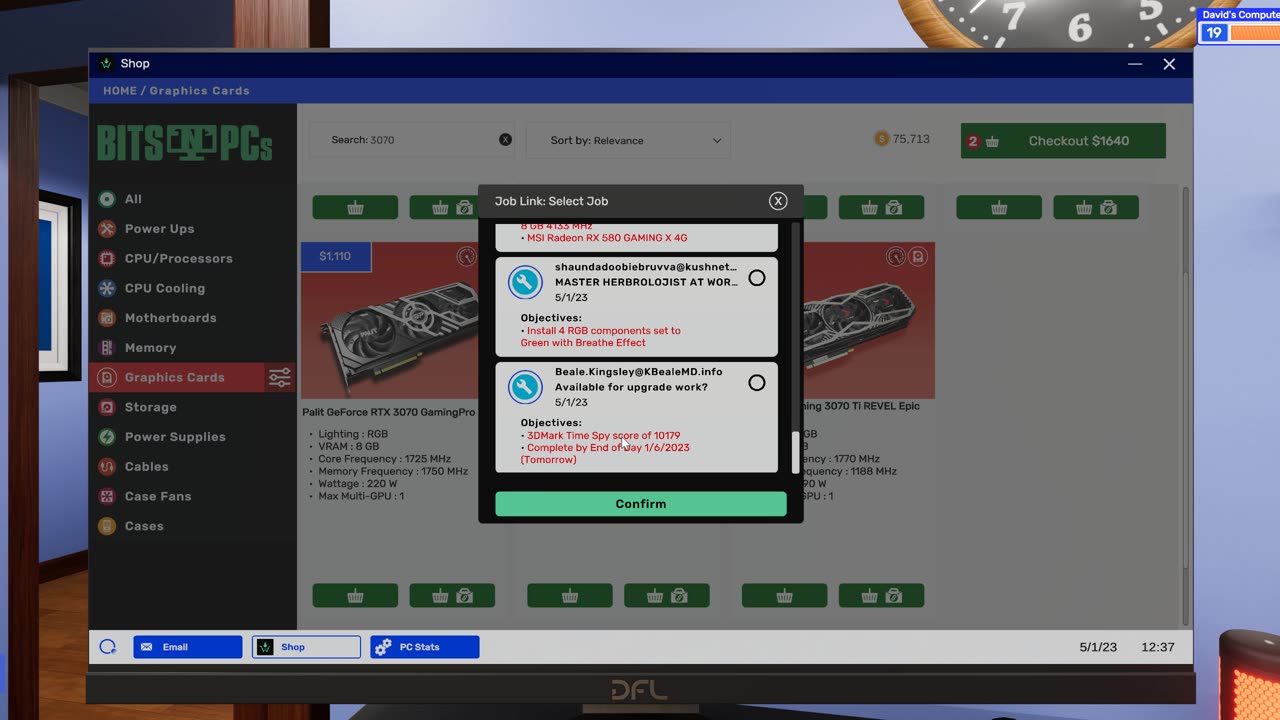Click wrench icon of shaundadoobiebruvva job
Screen dimensions: 1280x720
tap(525, 282)
